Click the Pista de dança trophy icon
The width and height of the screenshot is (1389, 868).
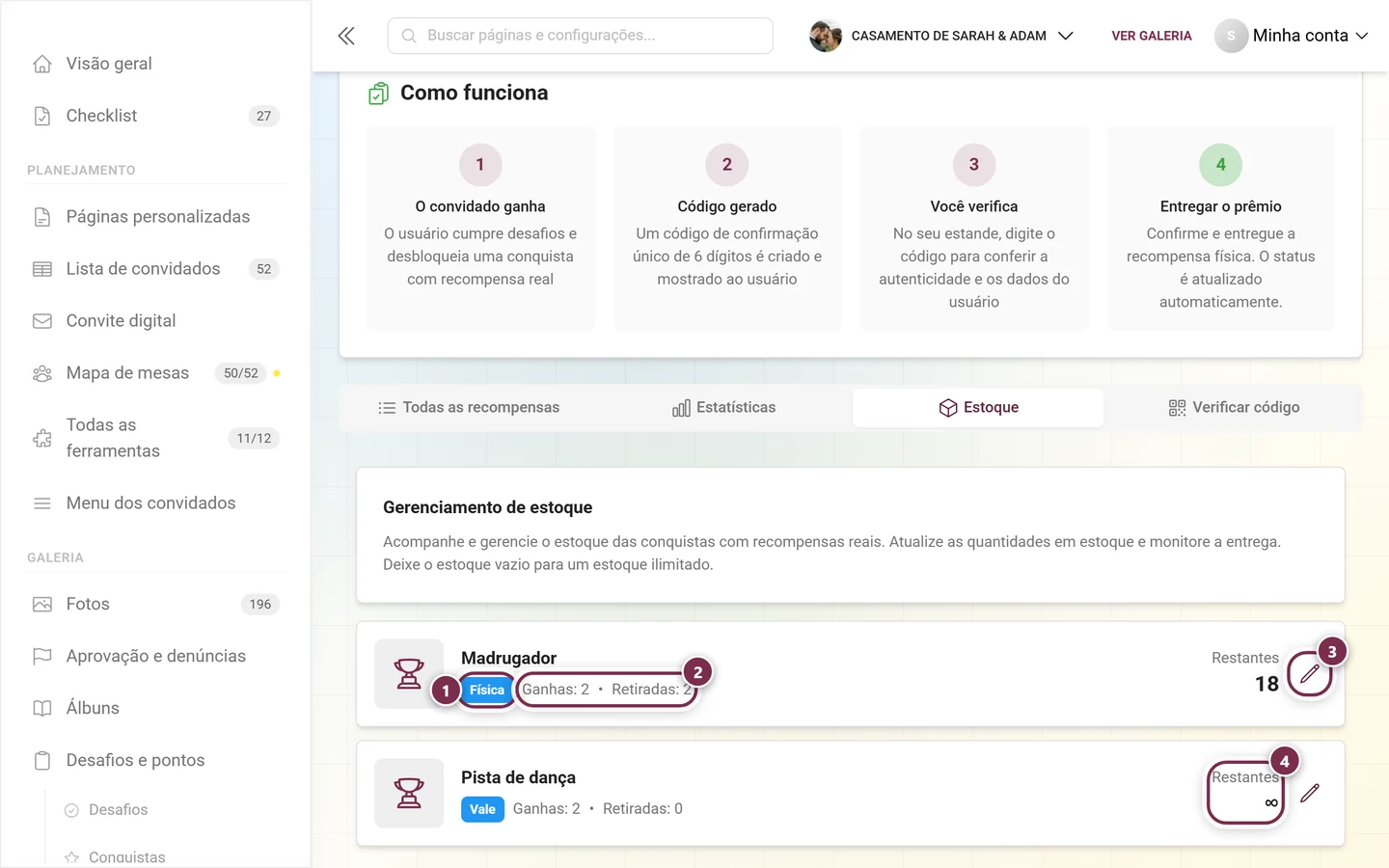(409, 794)
